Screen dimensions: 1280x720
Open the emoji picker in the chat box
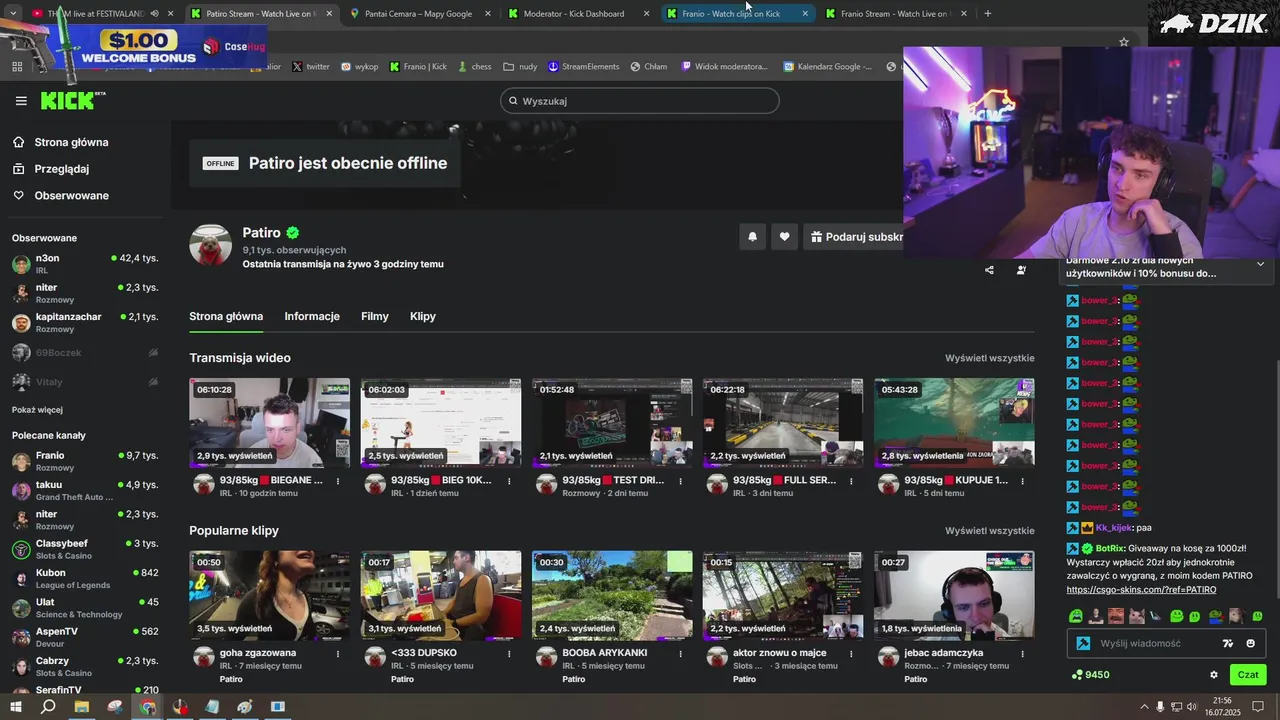click(1250, 643)
